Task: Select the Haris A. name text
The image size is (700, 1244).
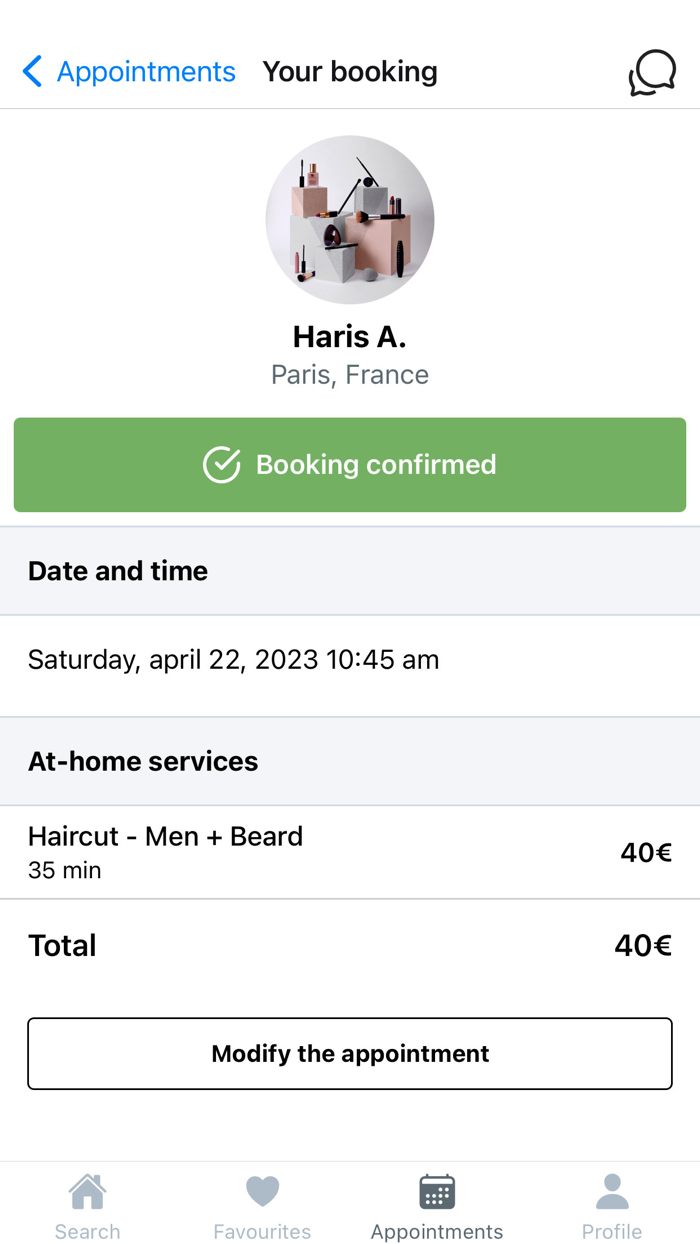Action: pos(350,336)
